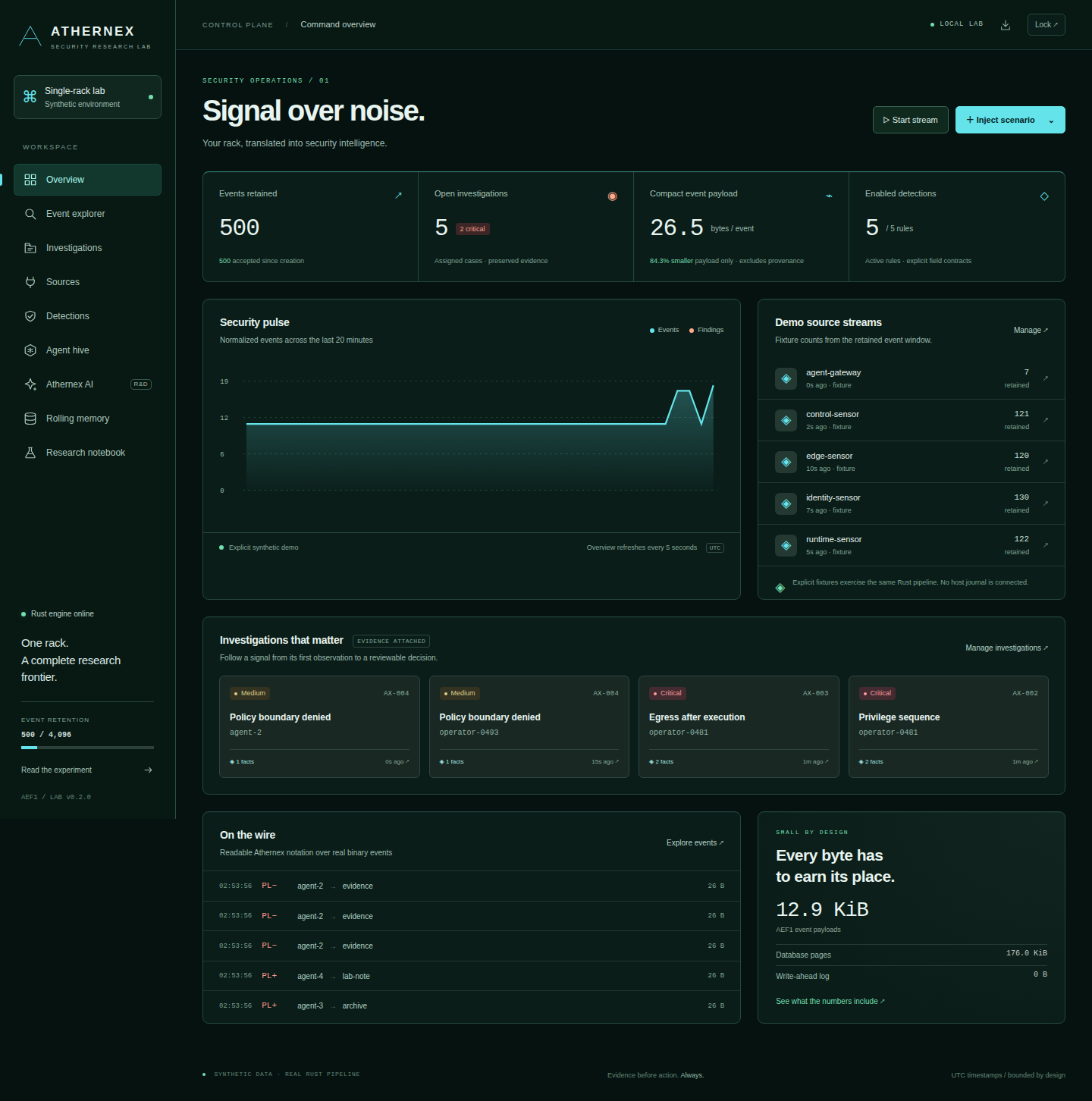Open the Privilege sequence investigation card
Viewport: 1092px width, 1101px height.
pos(949,727)
